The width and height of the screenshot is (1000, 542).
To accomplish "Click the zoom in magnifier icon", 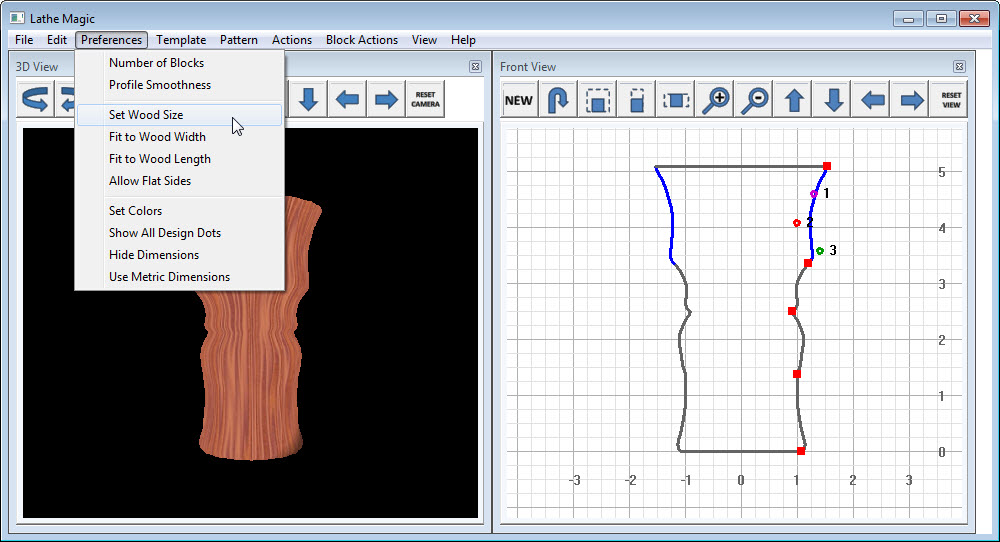I will tap(716, 100).
